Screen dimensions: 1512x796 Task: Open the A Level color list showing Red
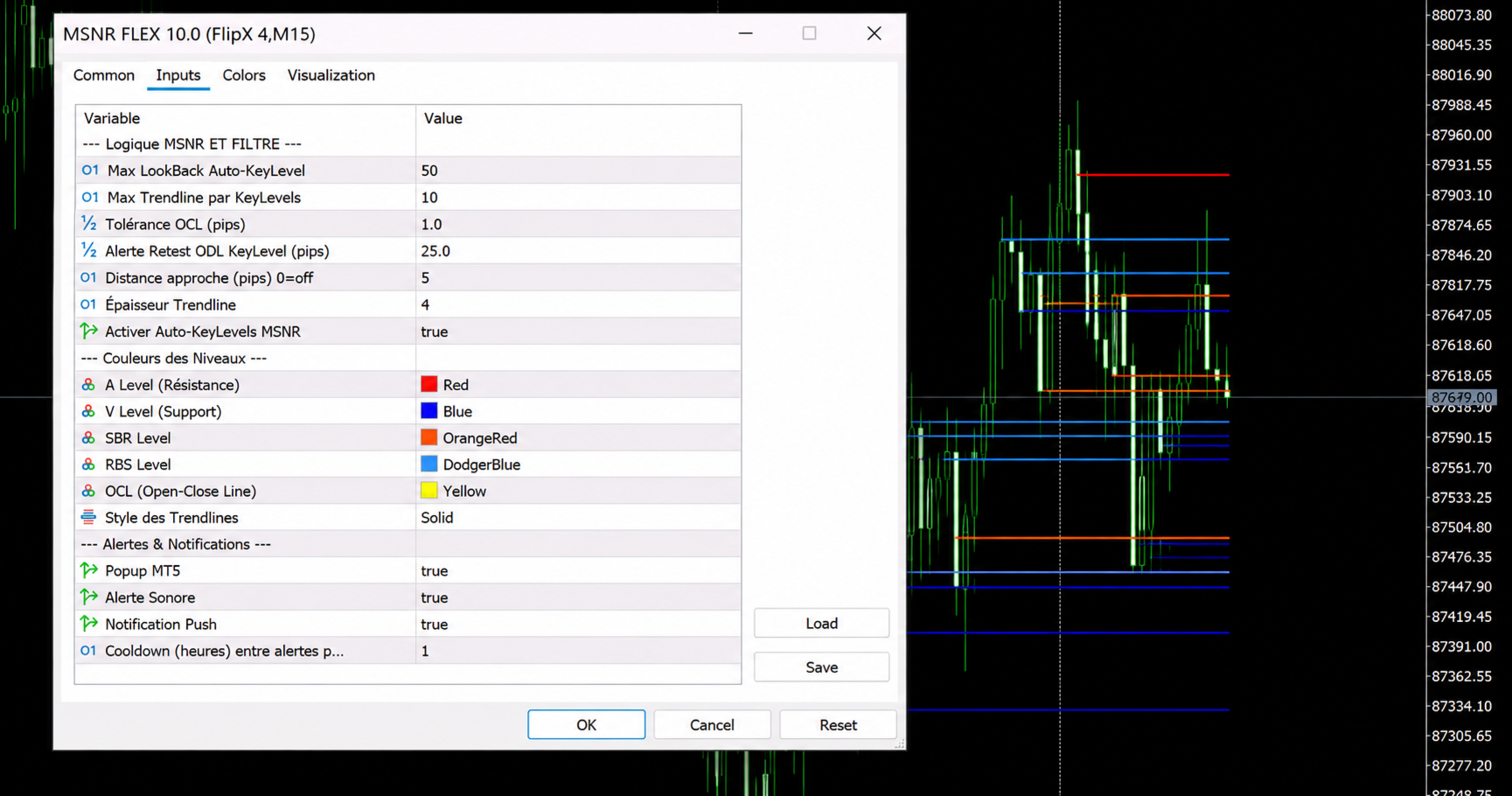578,385
